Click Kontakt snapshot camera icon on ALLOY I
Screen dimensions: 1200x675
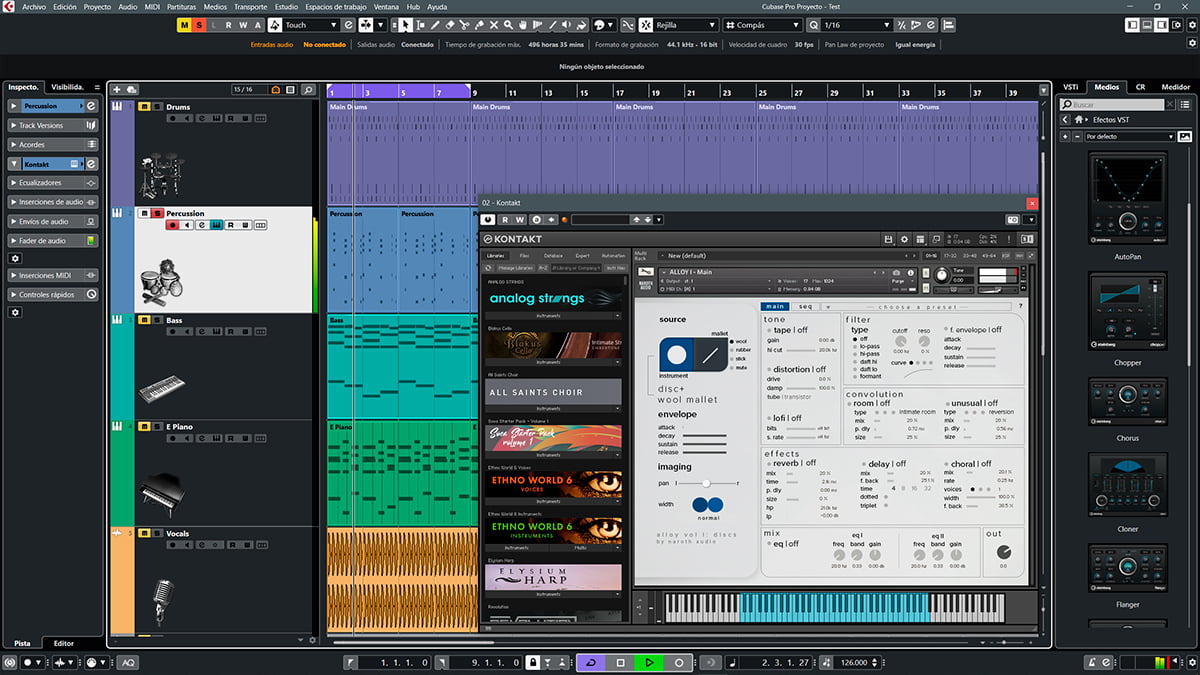coord(897,272)
